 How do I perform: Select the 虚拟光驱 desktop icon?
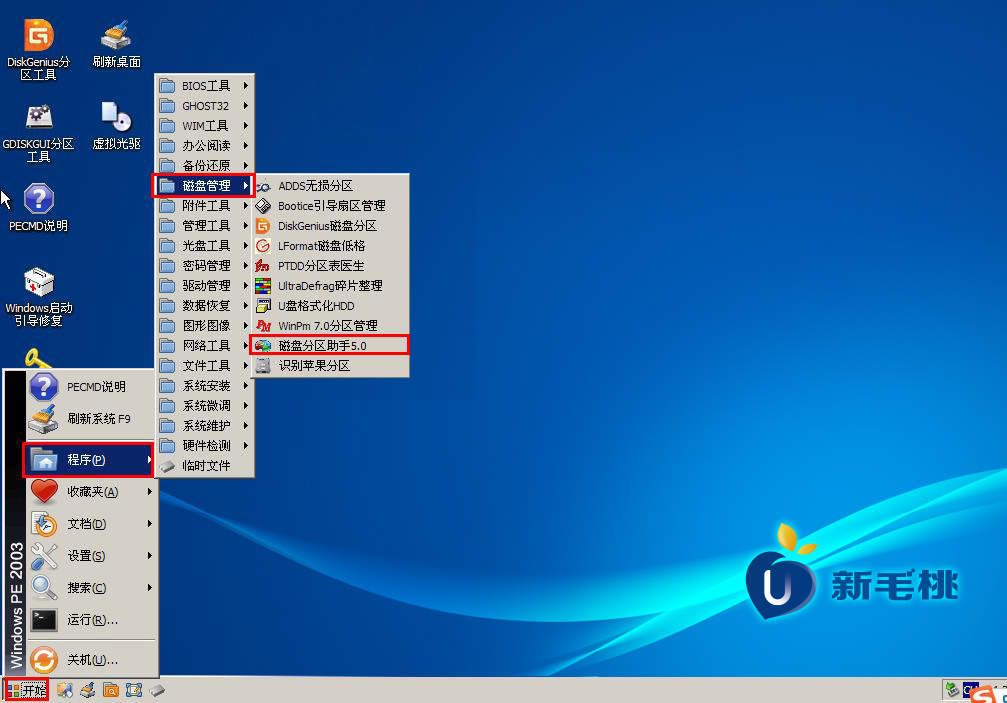(x=116, y=125)
